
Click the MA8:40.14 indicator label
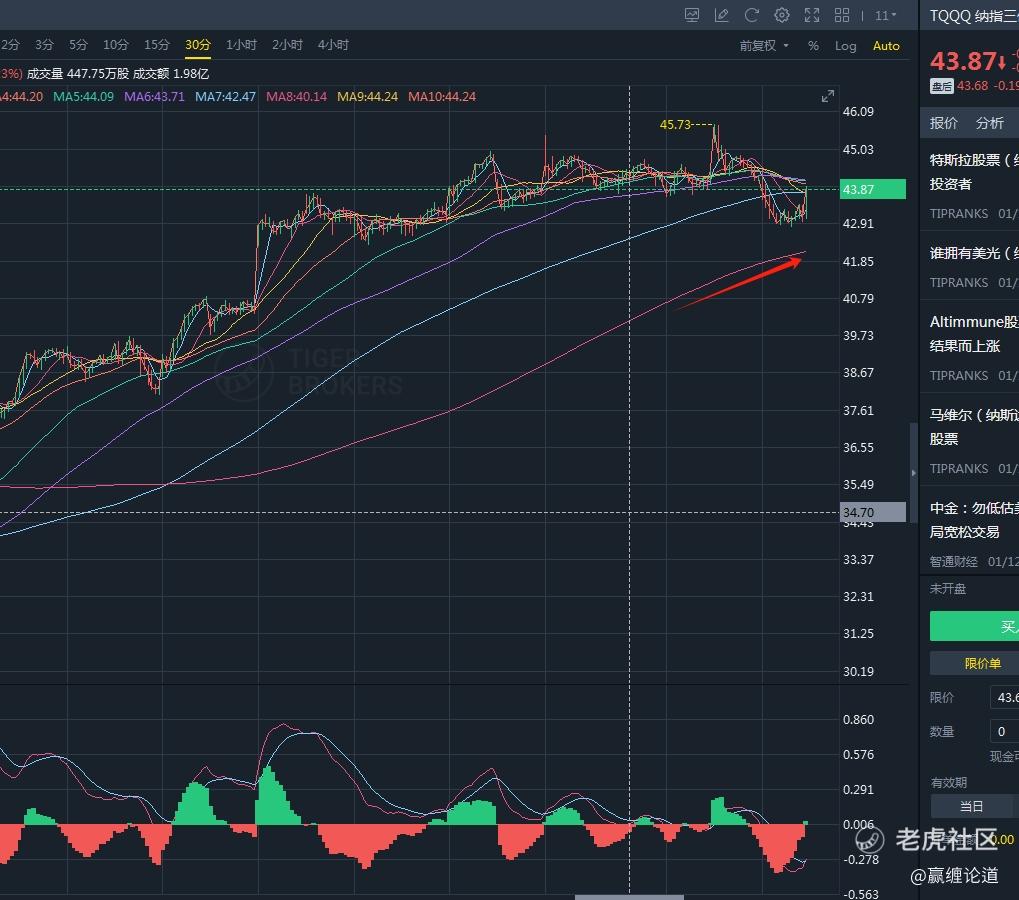[x=296, y=96]
